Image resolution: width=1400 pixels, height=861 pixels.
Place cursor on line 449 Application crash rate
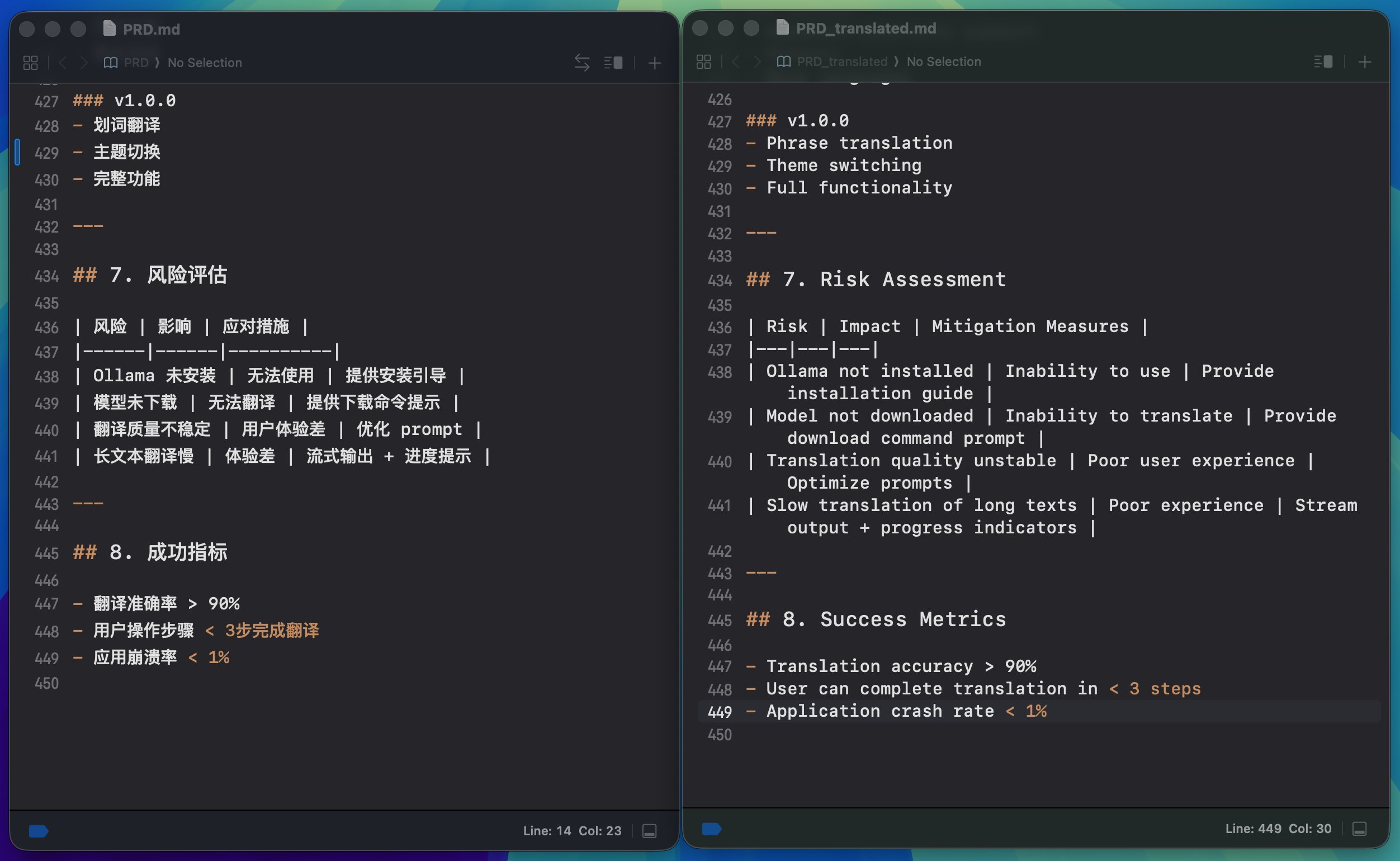tap(879, 711)
